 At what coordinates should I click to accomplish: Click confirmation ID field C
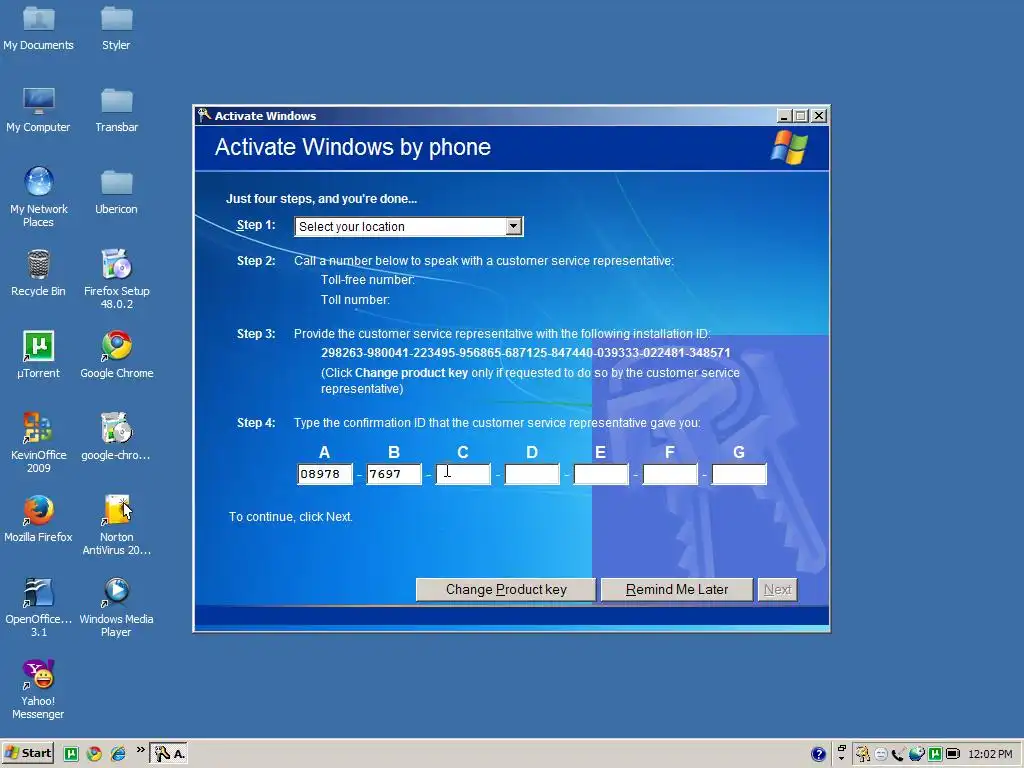463,473
